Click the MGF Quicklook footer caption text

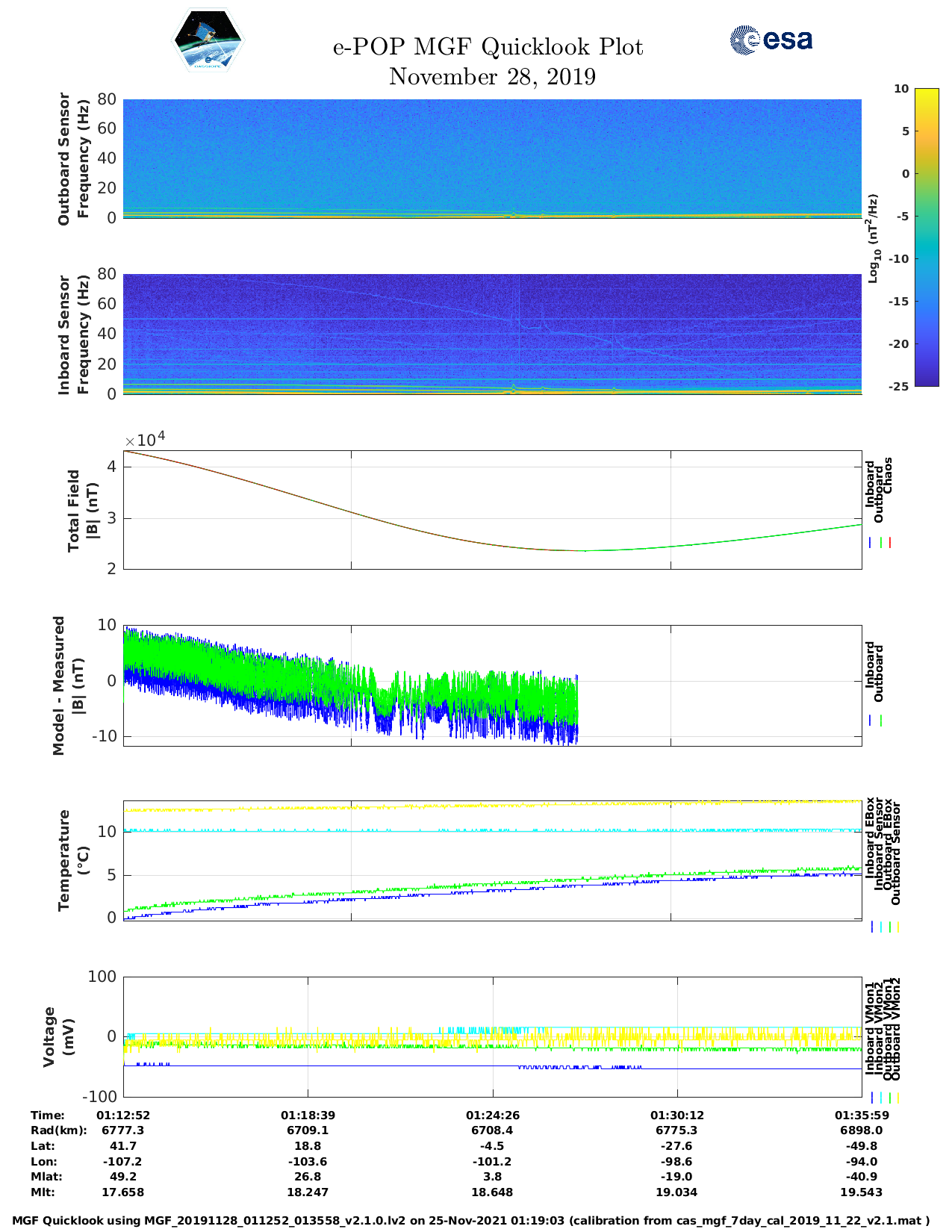(x=471, y=1221)
